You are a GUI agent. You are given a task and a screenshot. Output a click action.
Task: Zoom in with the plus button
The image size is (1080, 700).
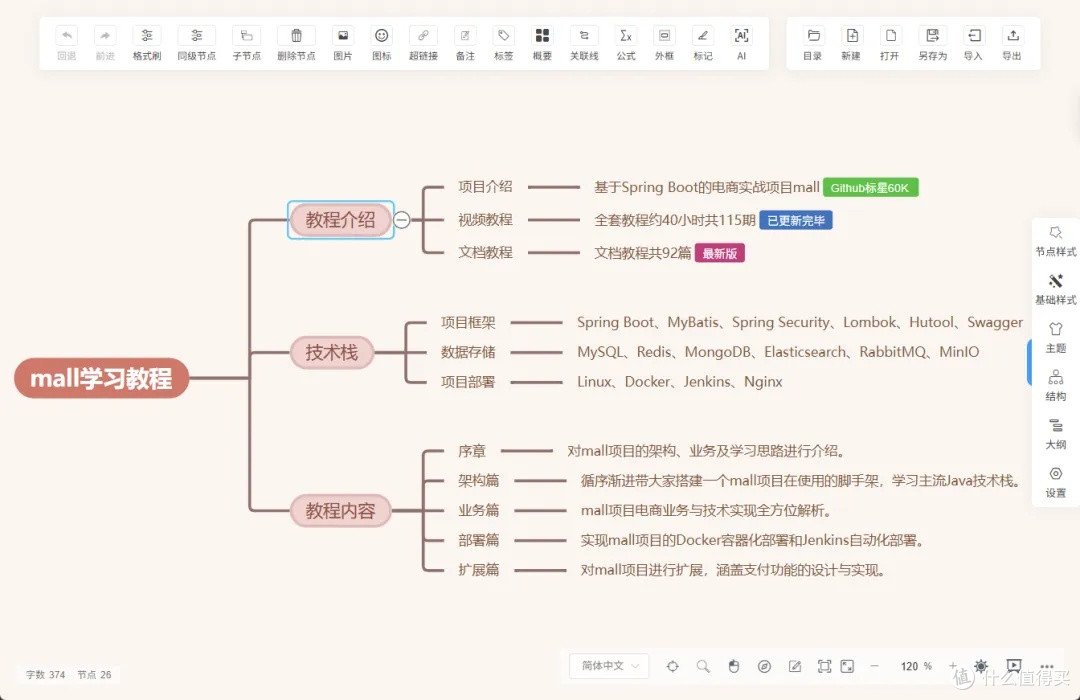pyautogui.click(x=953, y=666)
